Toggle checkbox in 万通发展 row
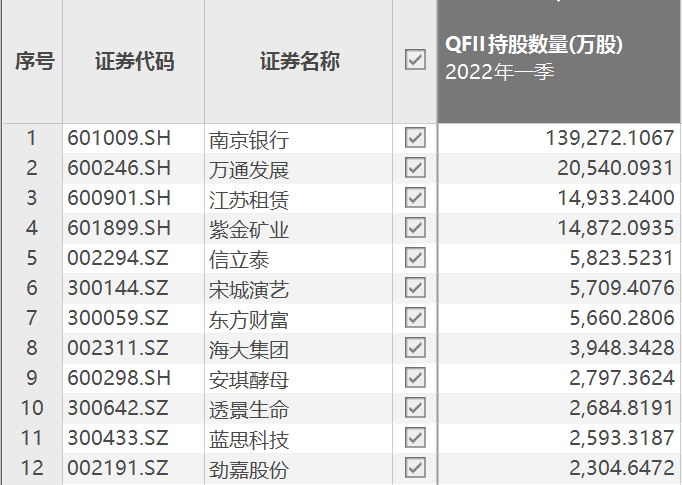Screen dimensions: 682x485 click(x=415, y=168)
